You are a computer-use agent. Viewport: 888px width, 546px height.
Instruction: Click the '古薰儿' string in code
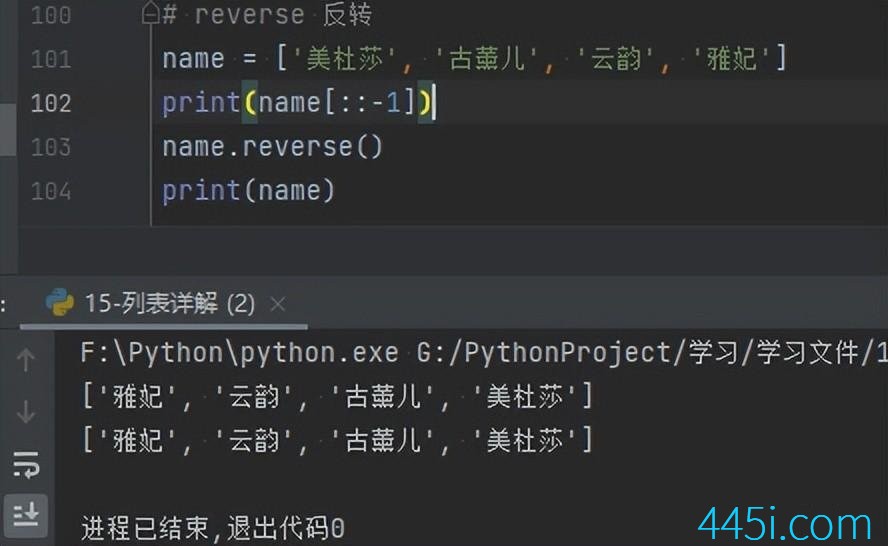tap(487, 59)
